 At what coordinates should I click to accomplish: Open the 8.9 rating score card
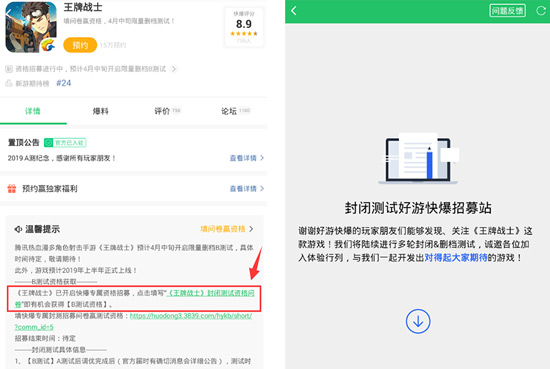[x=244, y=27]
